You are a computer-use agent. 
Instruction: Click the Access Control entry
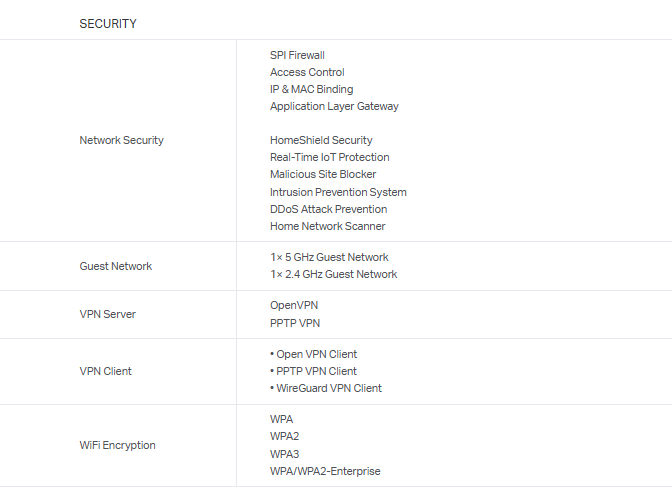(x=307, y=72)
